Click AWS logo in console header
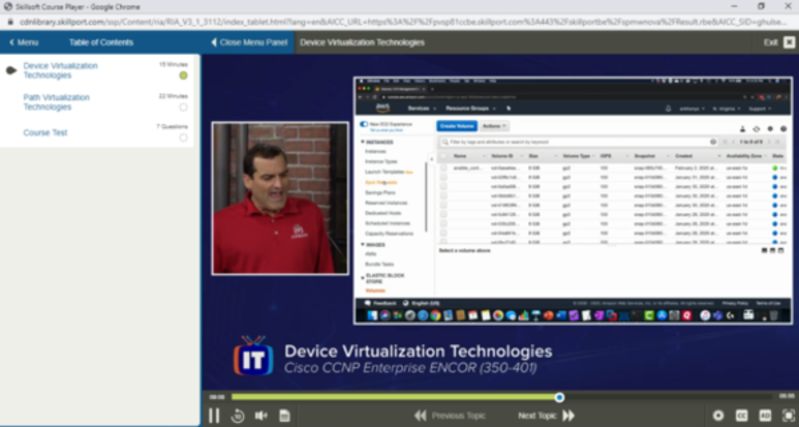 383,108
